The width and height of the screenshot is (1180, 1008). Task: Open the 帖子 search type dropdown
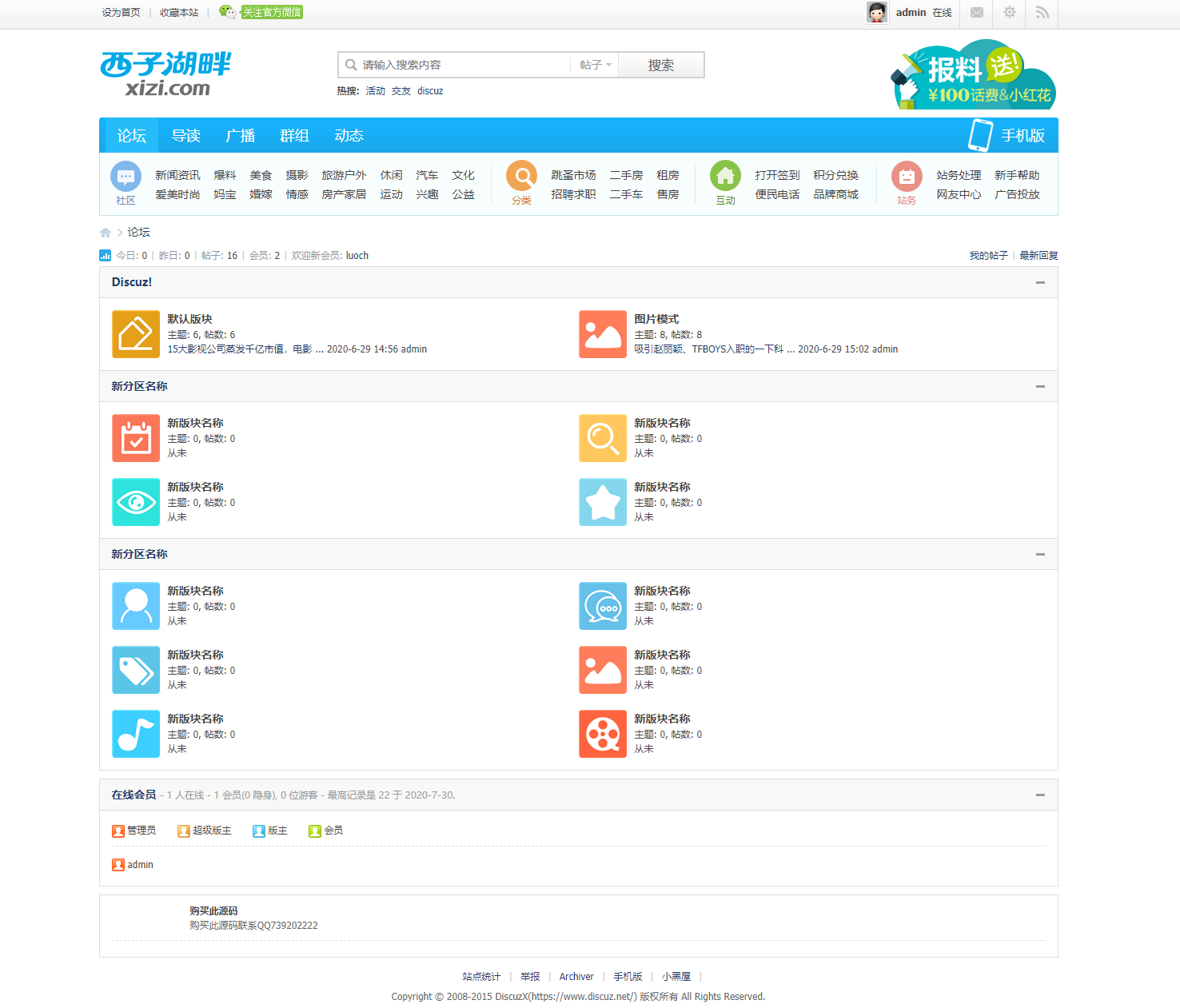point(595,66)
